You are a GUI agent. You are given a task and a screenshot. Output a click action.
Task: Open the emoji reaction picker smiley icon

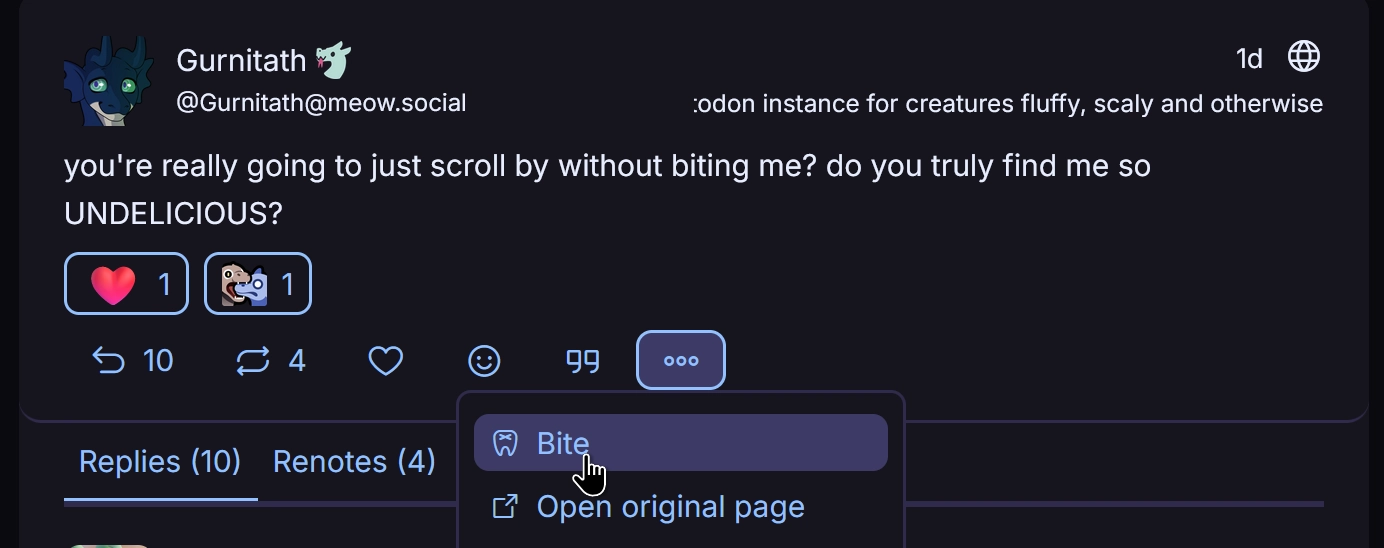pyautogui.click(x=484, y=360)
